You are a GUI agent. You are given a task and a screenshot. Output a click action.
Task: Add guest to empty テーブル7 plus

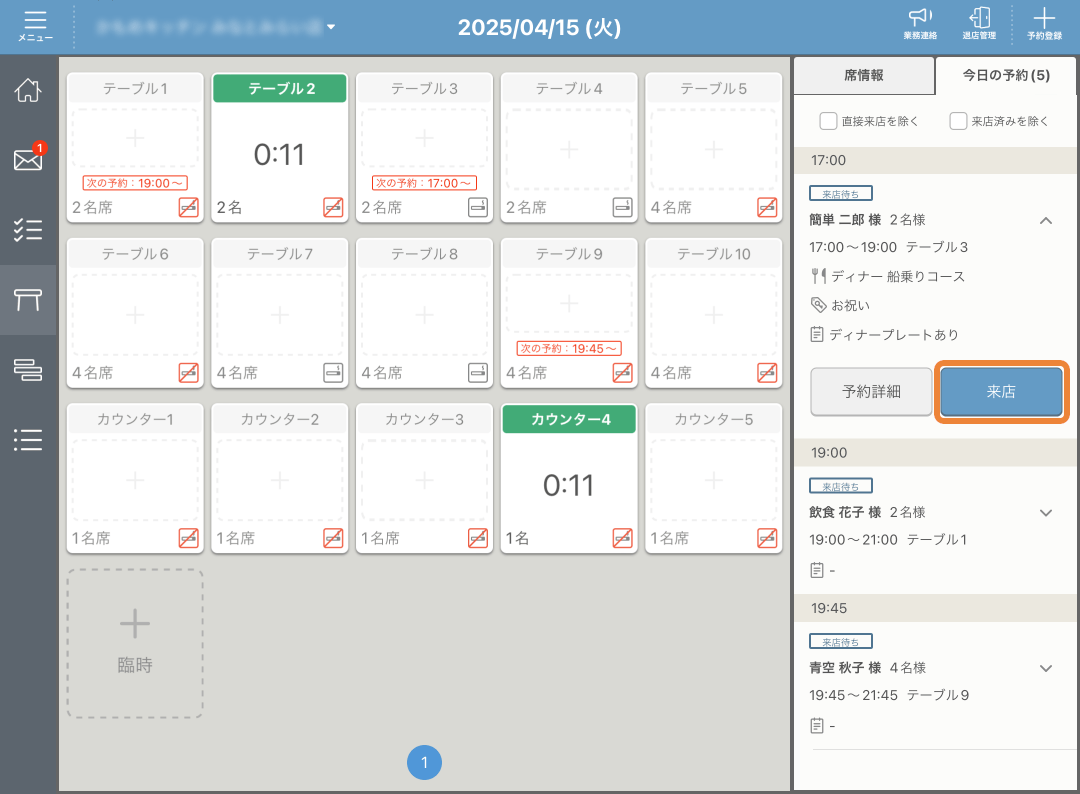280,315
